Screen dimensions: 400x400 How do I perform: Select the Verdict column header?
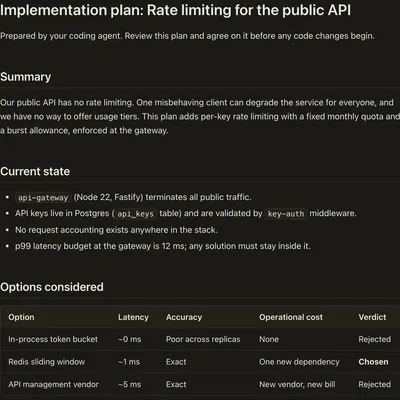point(372,317)
